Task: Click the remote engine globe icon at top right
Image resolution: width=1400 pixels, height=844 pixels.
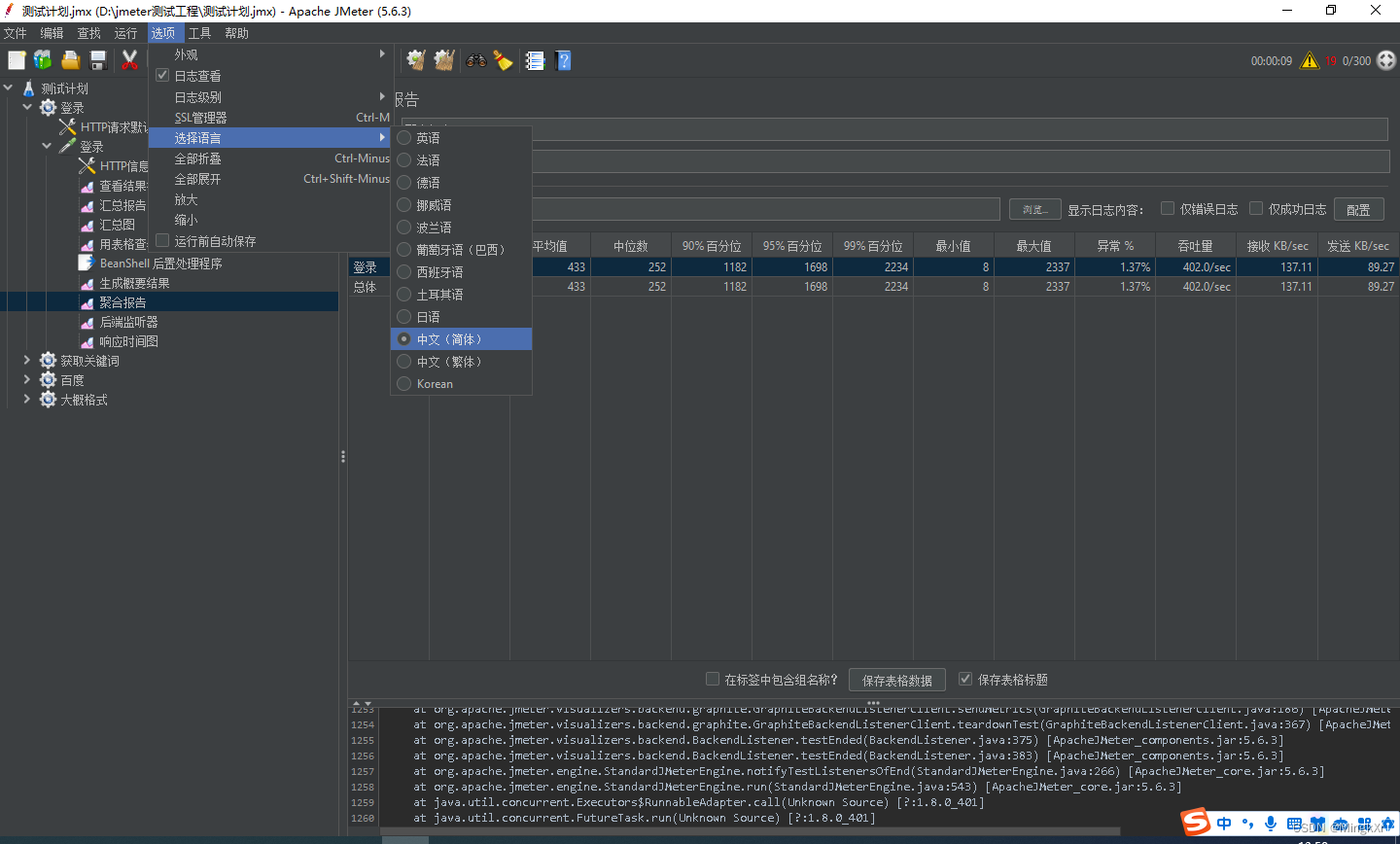Action: pos(1386,60)
